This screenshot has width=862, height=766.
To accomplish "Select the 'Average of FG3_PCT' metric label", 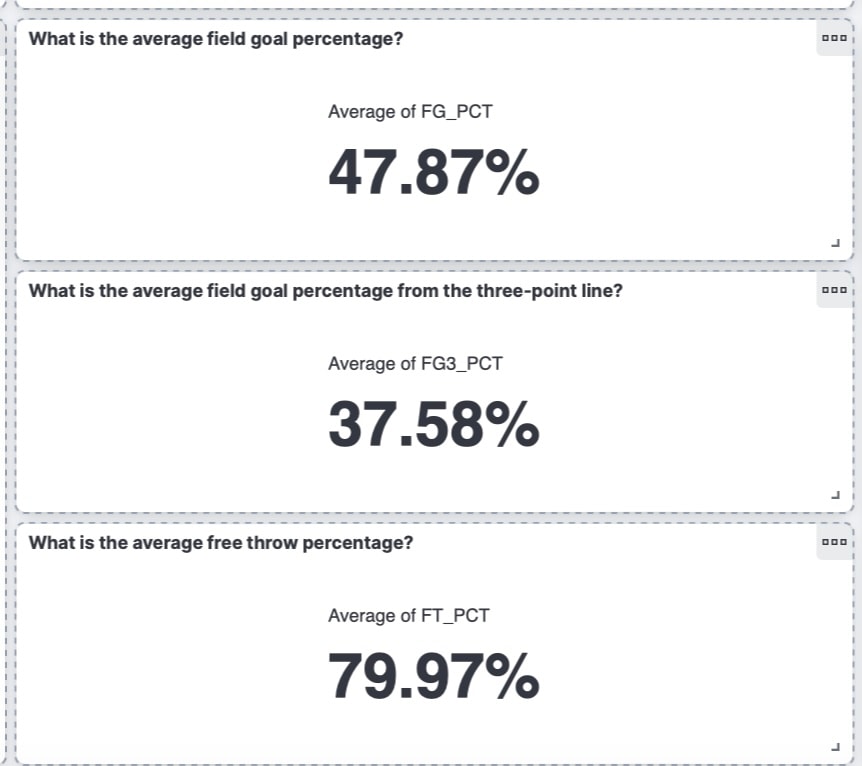I will pos(415,363).
